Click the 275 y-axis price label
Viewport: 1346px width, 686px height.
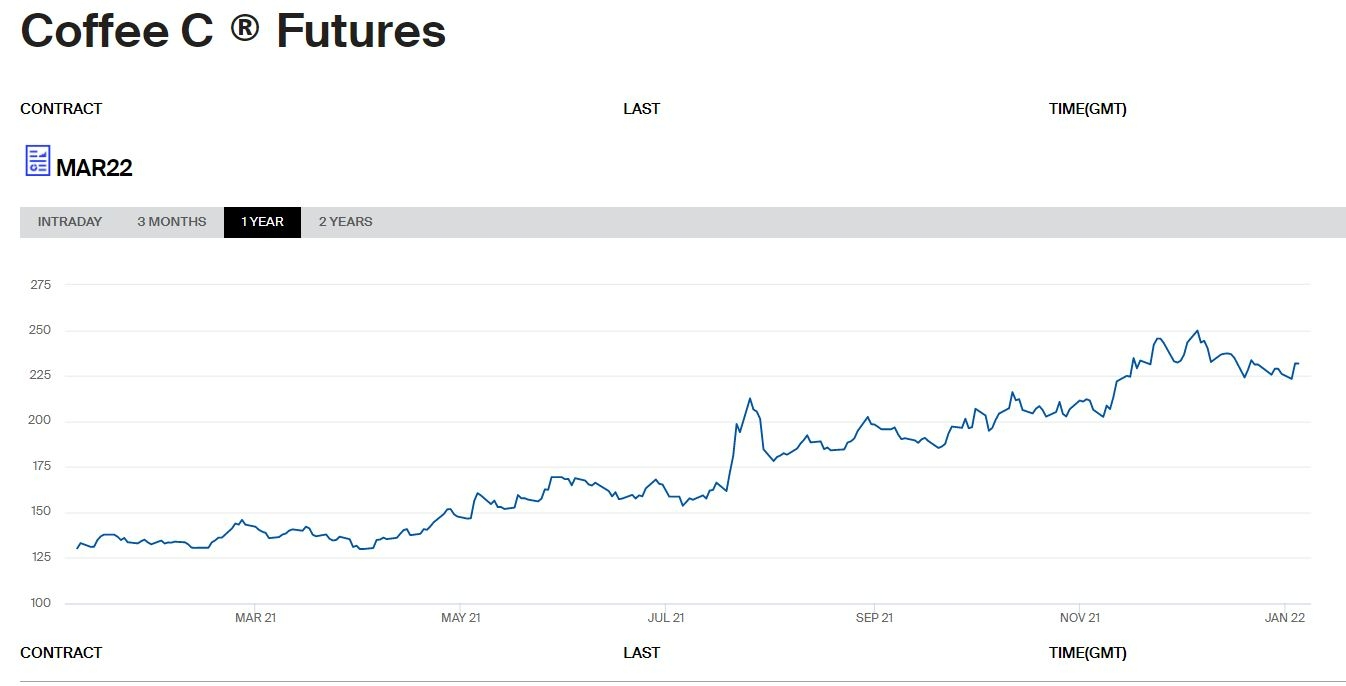(x=41, y=285)
